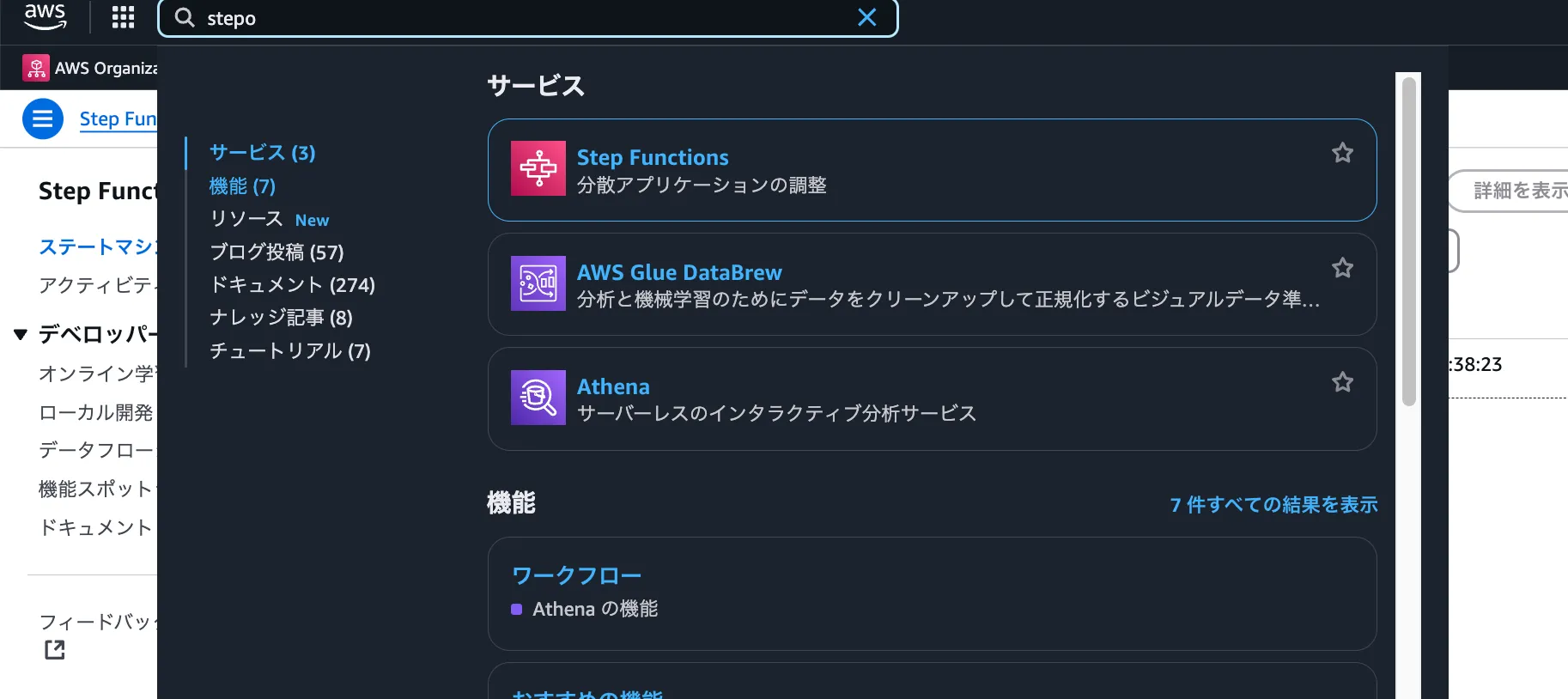Click the AWS Organizations shortcut icon
This screenshot has height=699, width=1568.
click(x=36, y=68)
